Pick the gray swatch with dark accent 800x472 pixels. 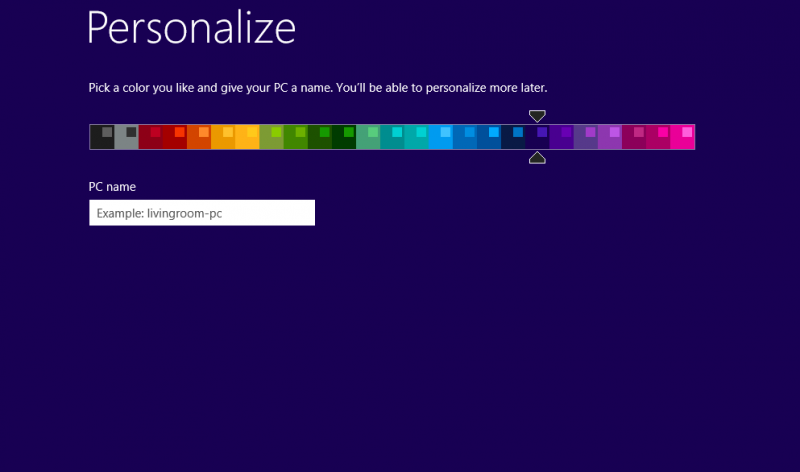[x=127, y=137]
